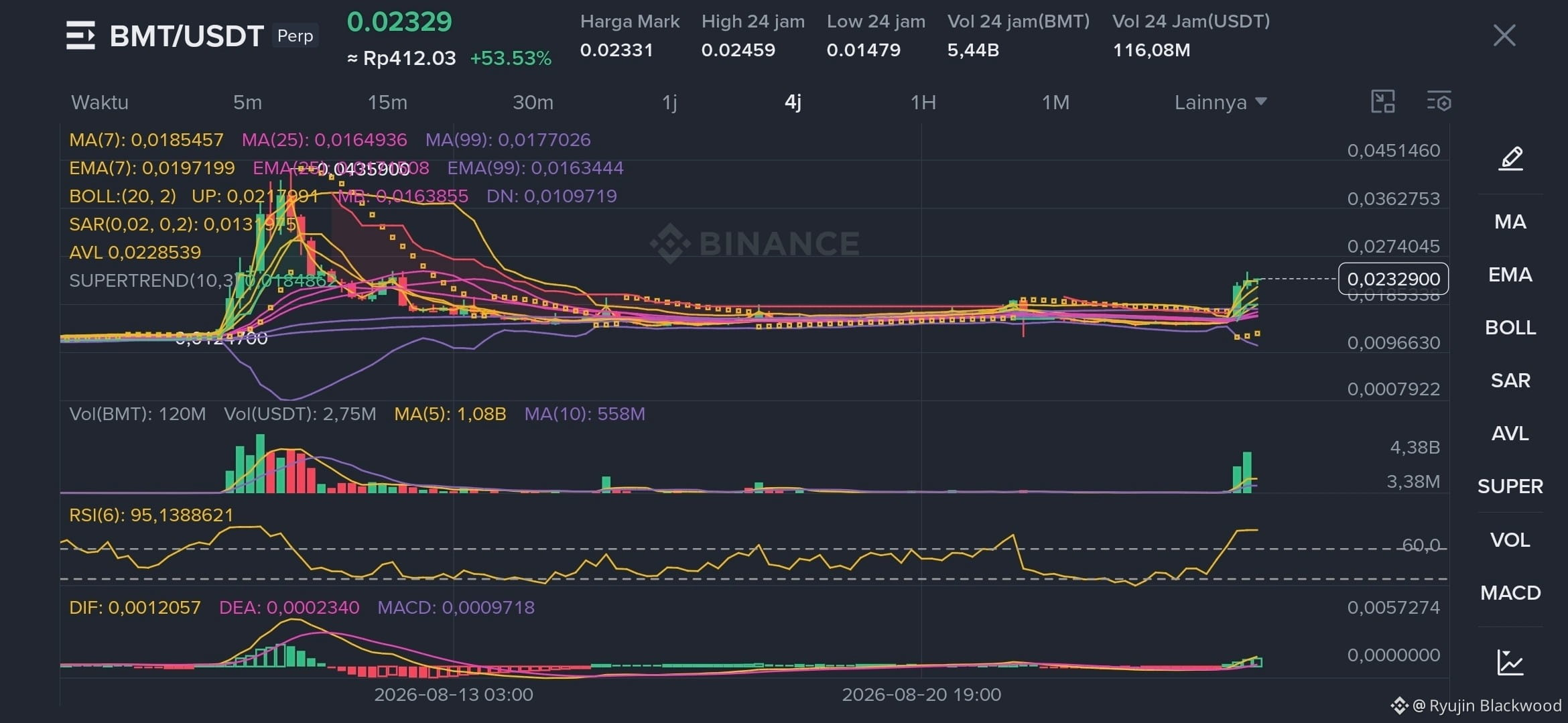Viewport: 1568px width, 723px height.
Task: Open the market list hamburger icon
Action: (80, 36)
